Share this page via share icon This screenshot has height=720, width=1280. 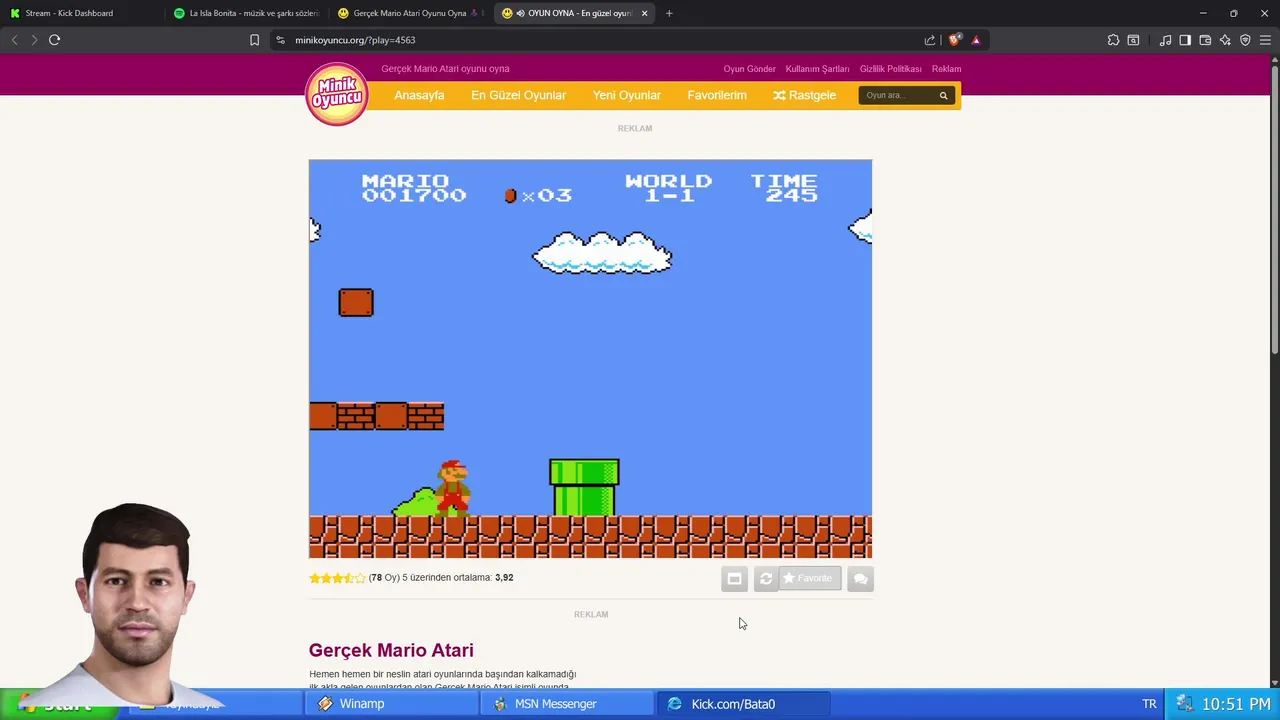pyautogui.click(x=930, y=40)
